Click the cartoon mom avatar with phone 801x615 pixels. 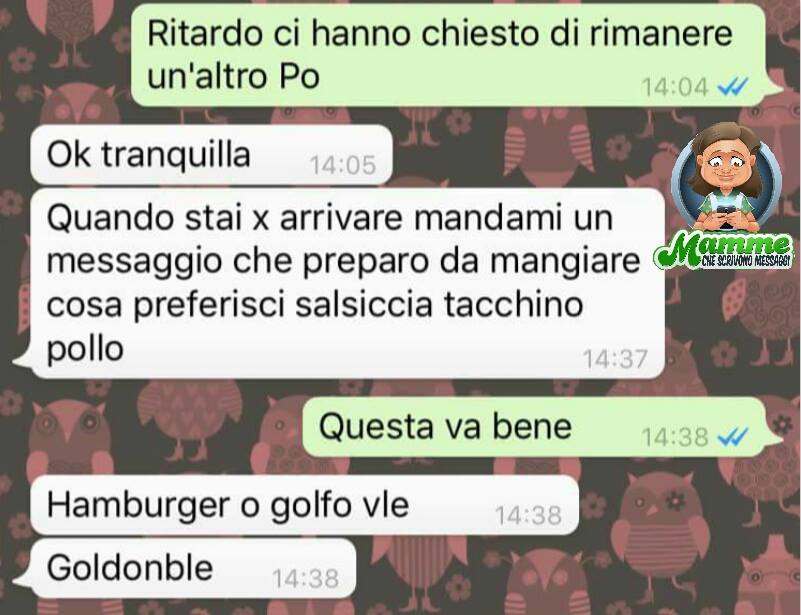click(725, 177)
